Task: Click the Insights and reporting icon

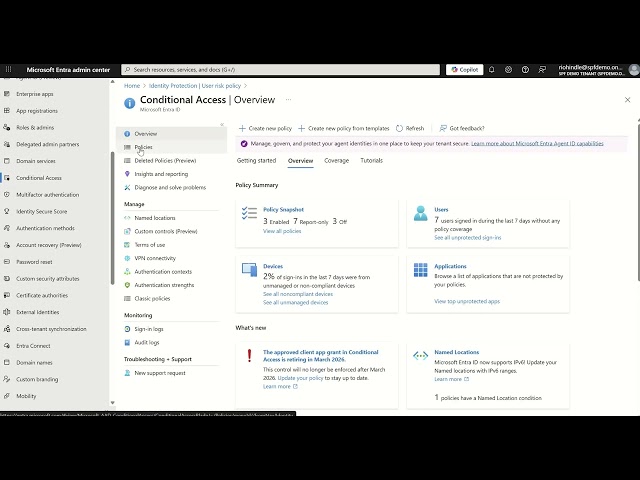Action: point(127,174)
